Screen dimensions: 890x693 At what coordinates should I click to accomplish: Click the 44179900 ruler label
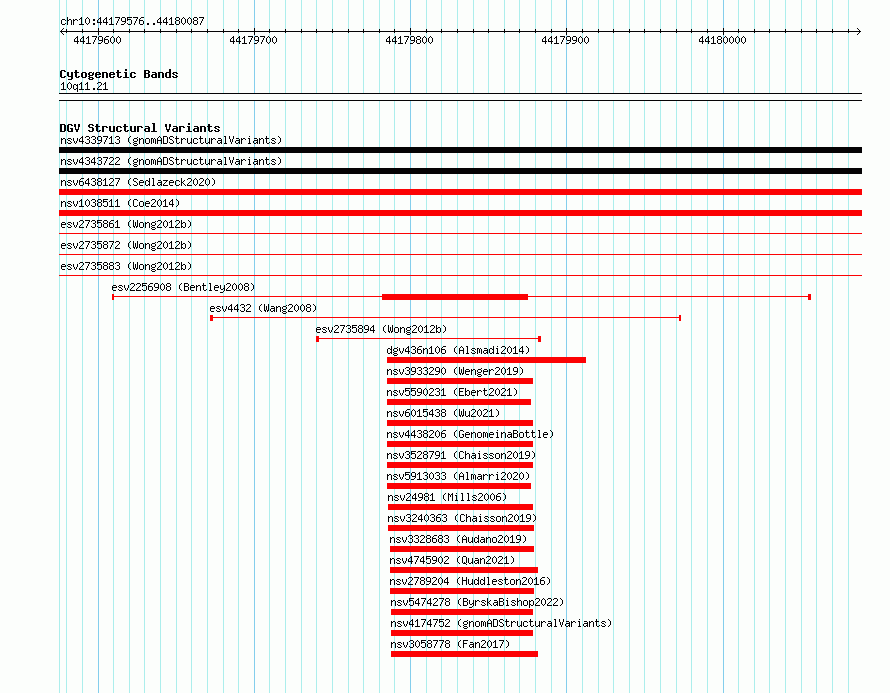[565, 40]
